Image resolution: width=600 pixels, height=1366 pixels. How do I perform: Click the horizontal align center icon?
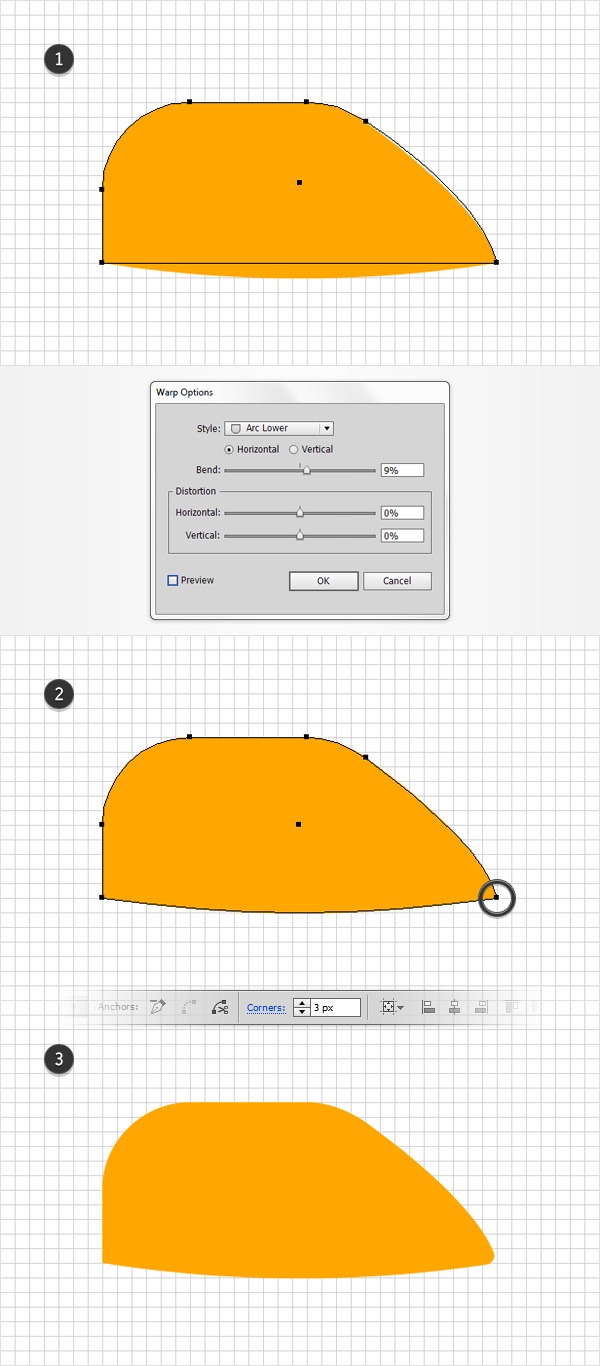[x=455, y=1007]
